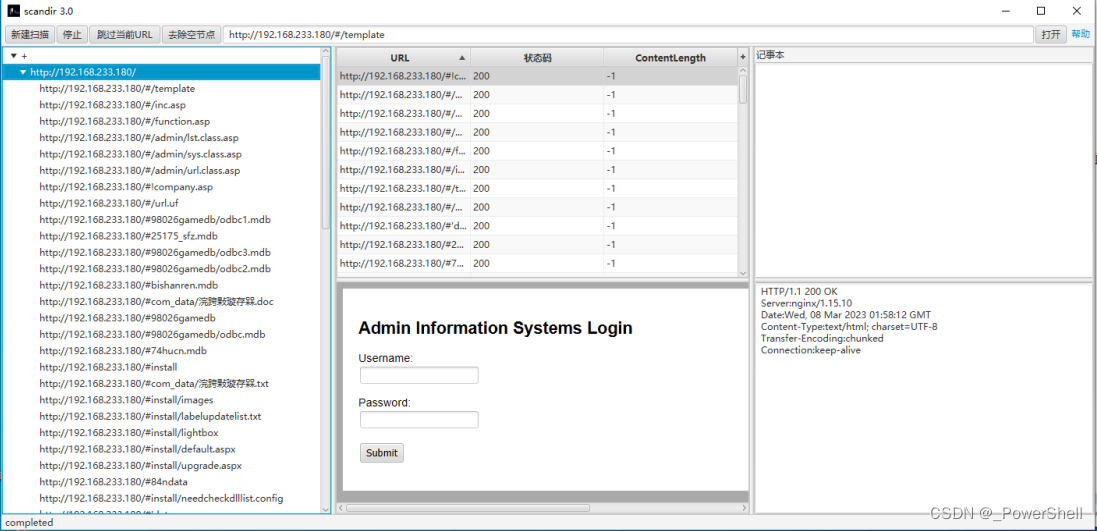Click the results table vertical scrollbar thumb
The height and width of the screenshot is (531, 1097).
(x=743, y=89)
